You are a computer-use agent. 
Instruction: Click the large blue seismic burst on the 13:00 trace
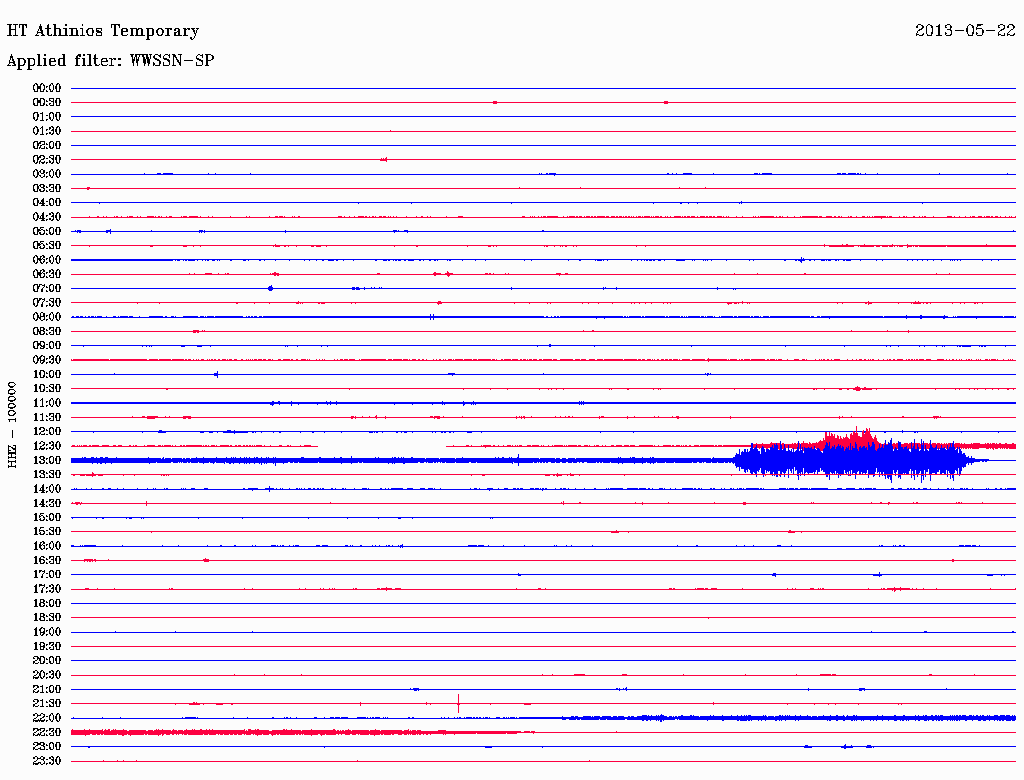click(x=852, y=461)
